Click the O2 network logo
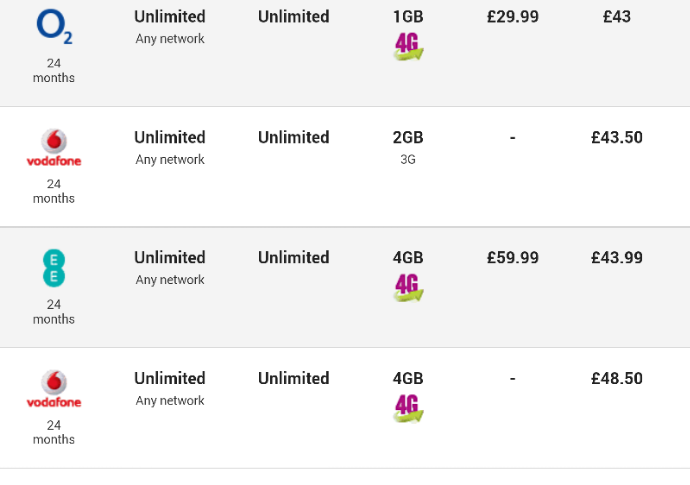Viewport: 690px width, 485px height. click(x=54, y=27)
